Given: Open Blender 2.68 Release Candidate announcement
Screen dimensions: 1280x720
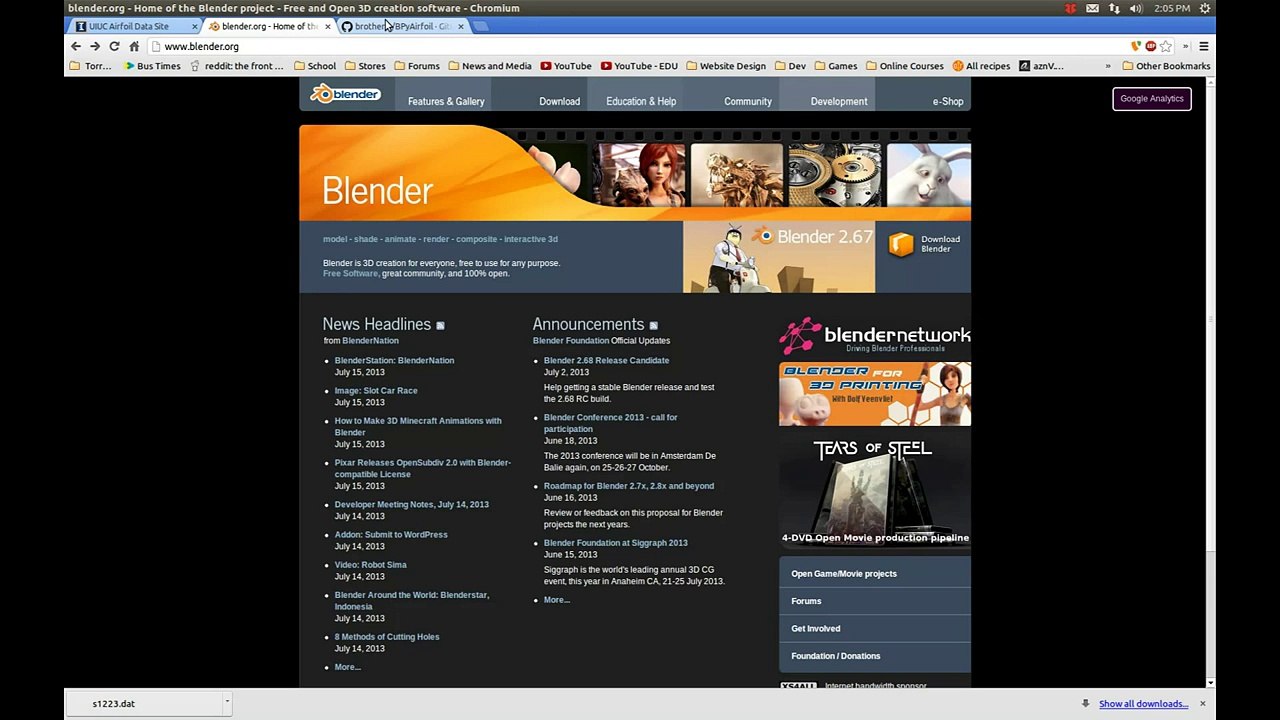Looking at the screenshot, I should (606, 360).
